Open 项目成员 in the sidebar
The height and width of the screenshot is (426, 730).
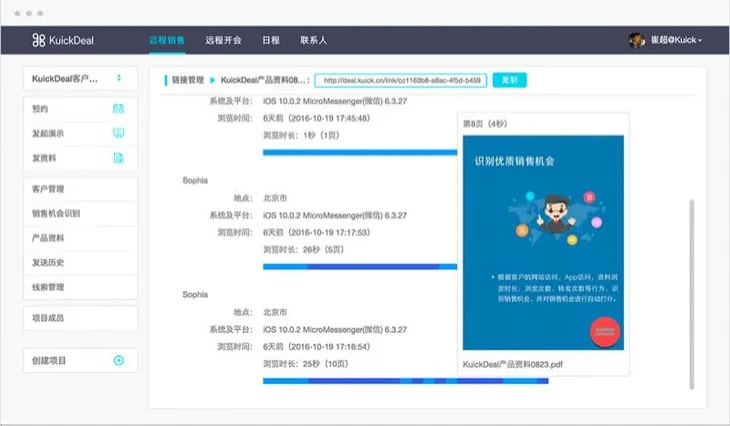(81, 318)
